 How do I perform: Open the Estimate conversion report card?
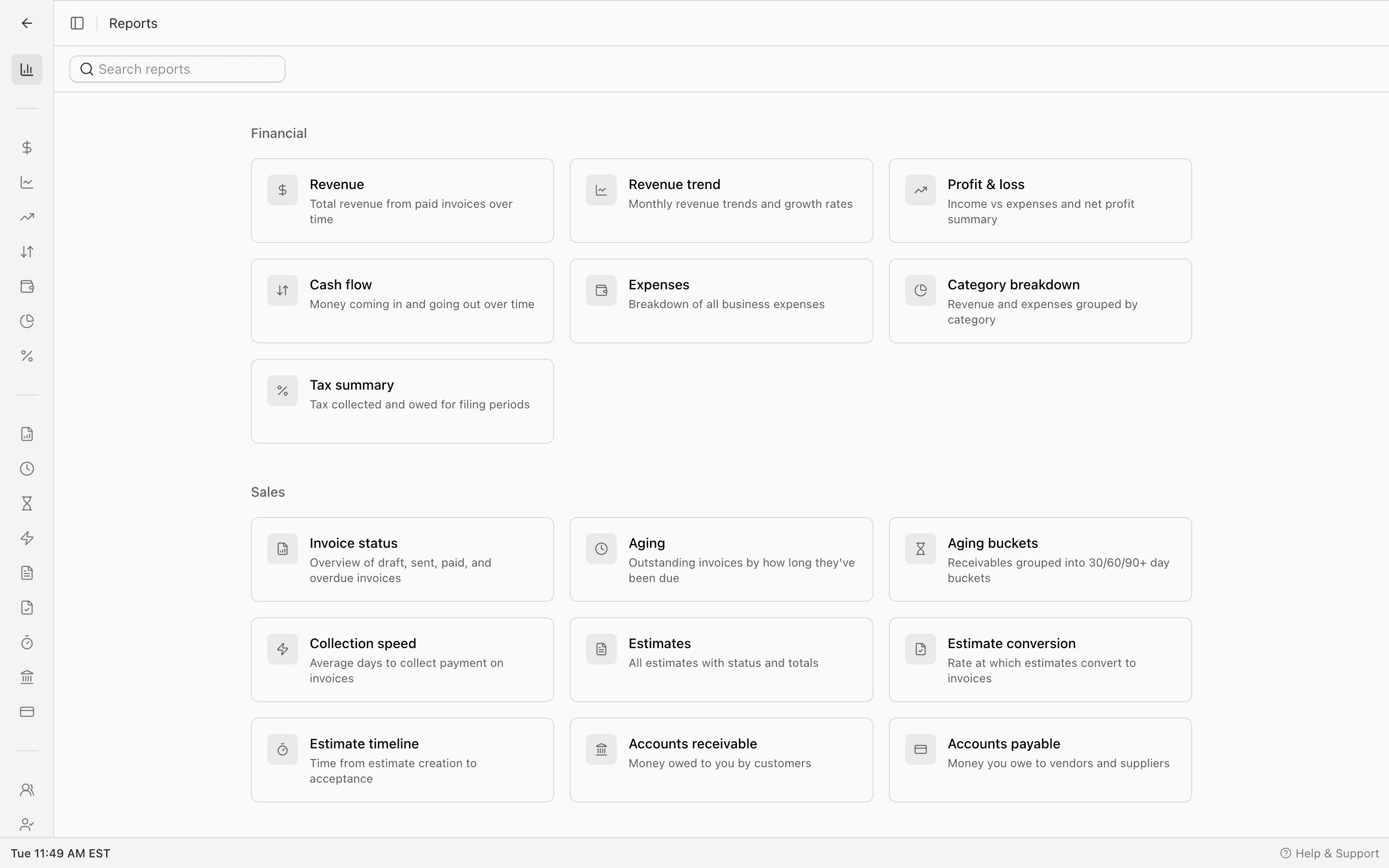tap(1040, 660)
